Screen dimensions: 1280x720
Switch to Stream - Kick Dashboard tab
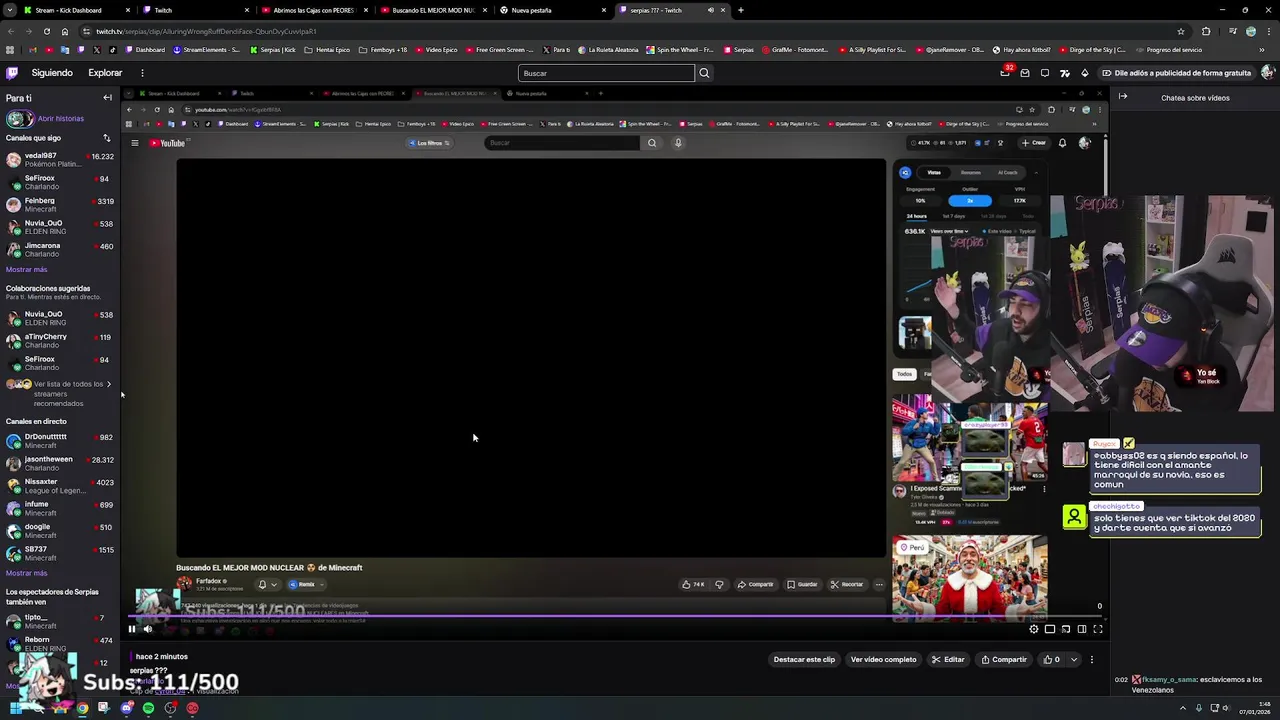68,10
